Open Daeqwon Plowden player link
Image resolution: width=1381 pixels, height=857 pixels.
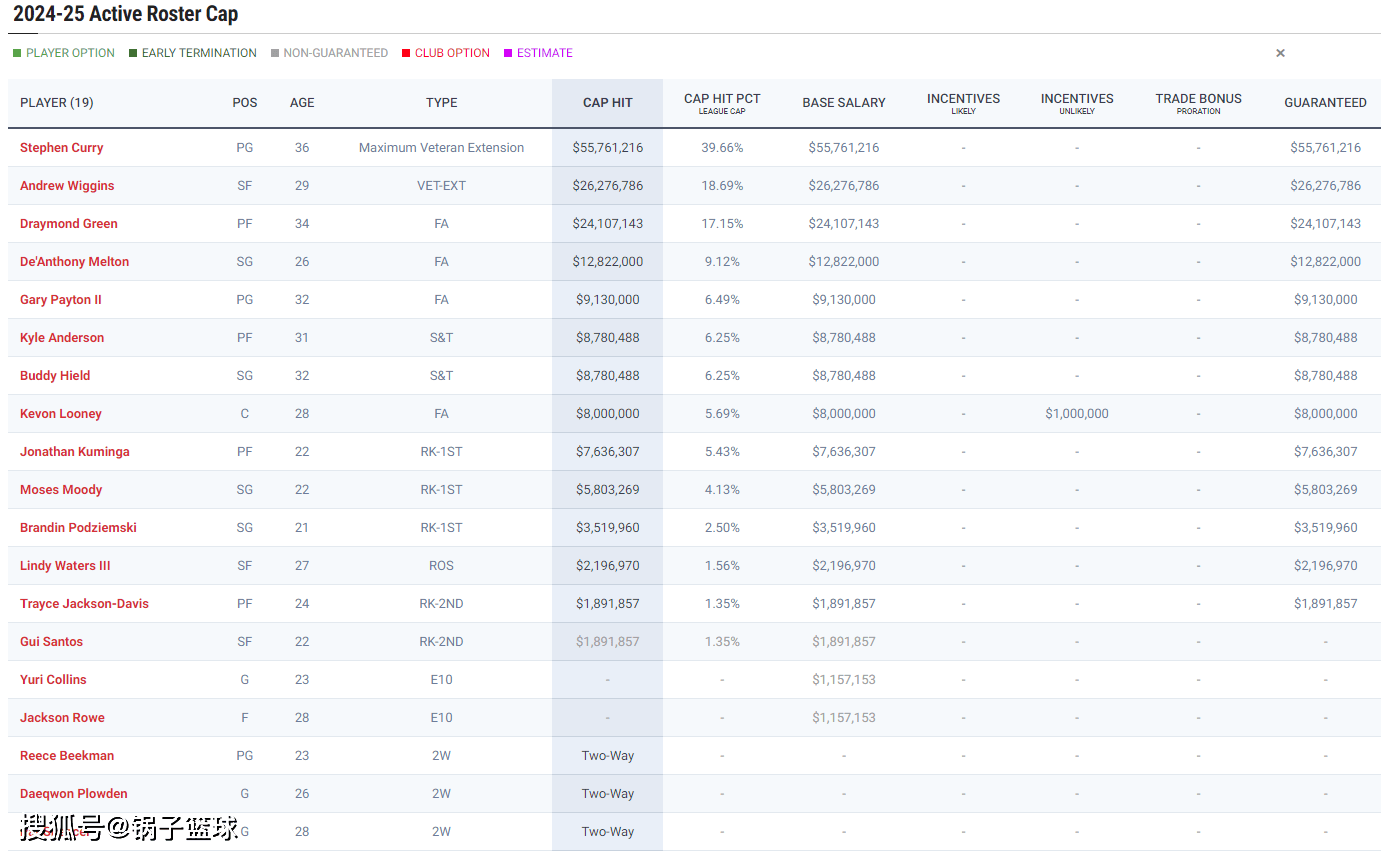[74, 793]
